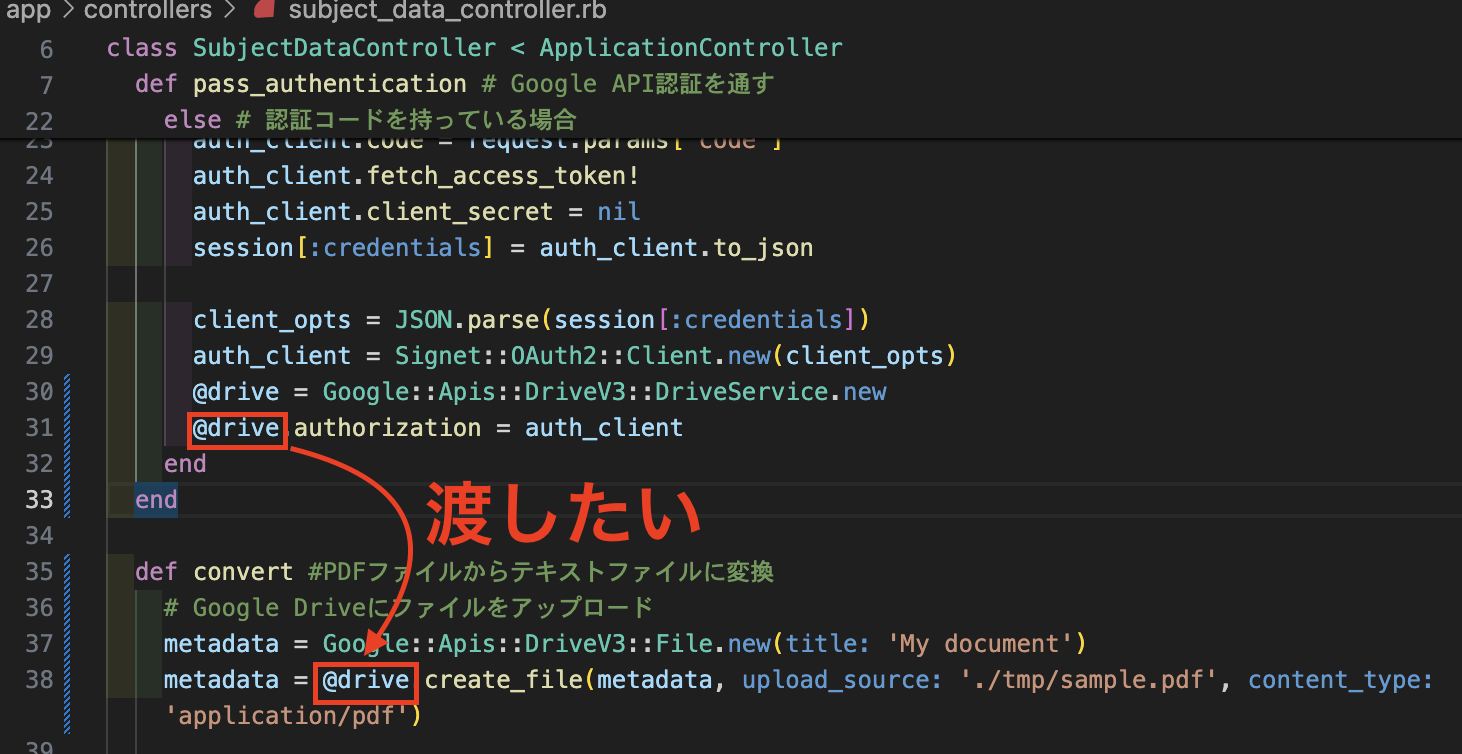
Task: Select line number 26 in the gutter
Action: [x=38, y=247]
